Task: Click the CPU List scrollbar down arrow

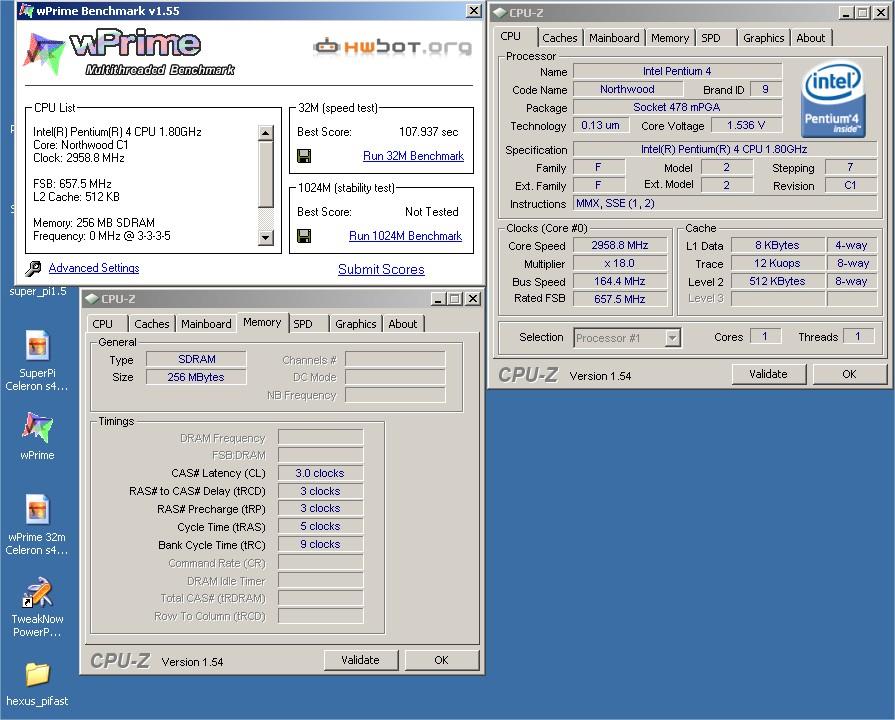Action: [265, 238]
